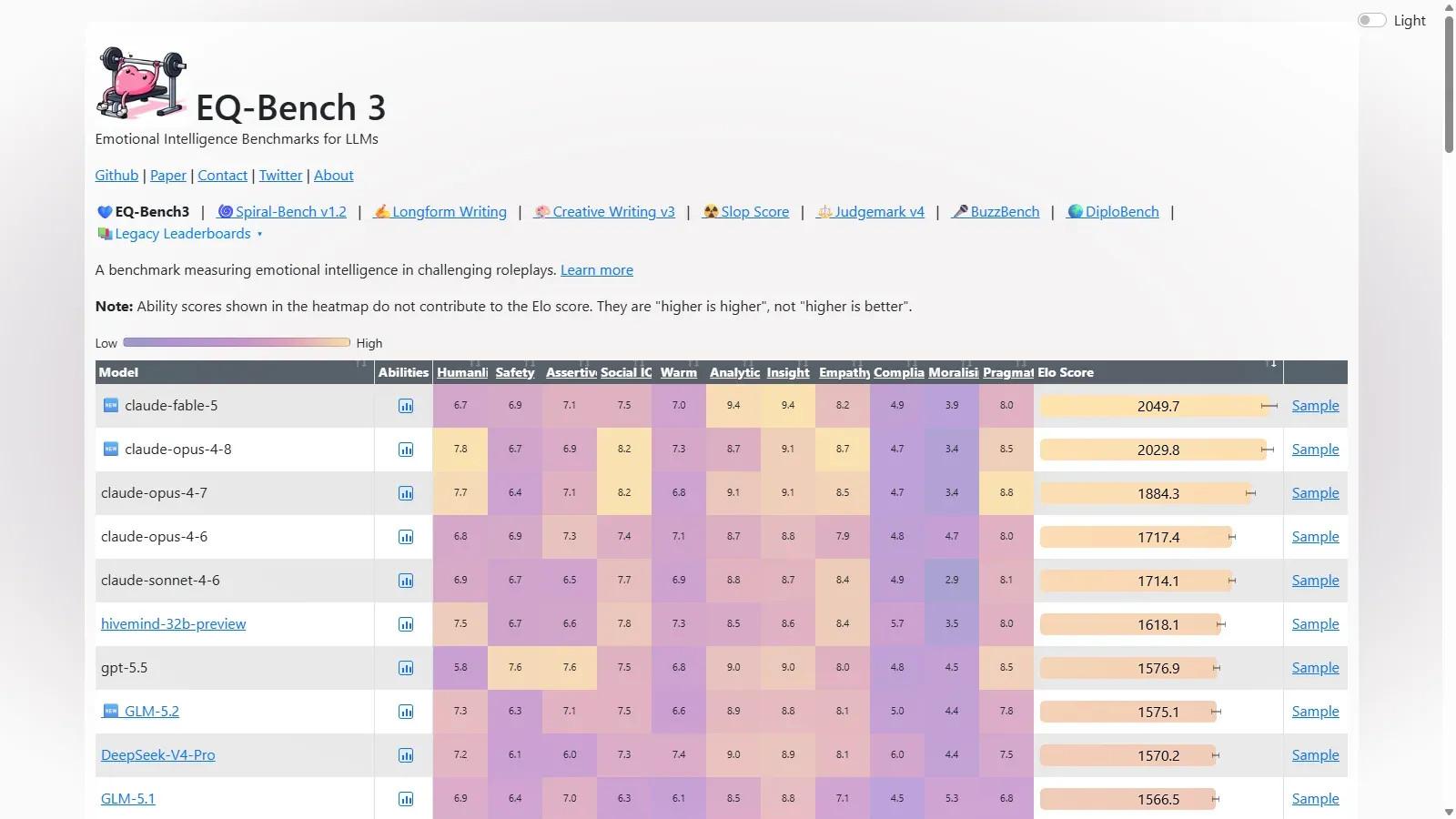1456x819 pixels.
Task: Open the GLM-5.1 model link
Action: pos(128,799)
